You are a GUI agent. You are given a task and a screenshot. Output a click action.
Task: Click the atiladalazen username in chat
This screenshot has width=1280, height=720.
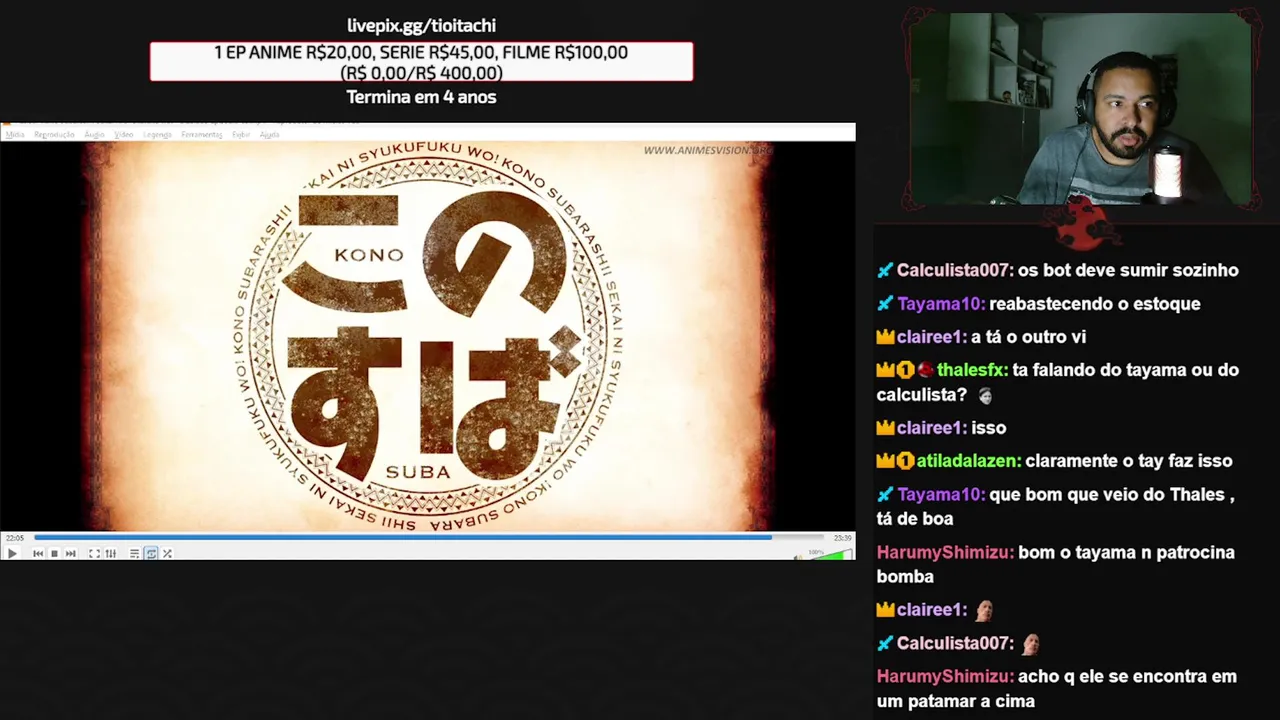click(x=968, y=461)
